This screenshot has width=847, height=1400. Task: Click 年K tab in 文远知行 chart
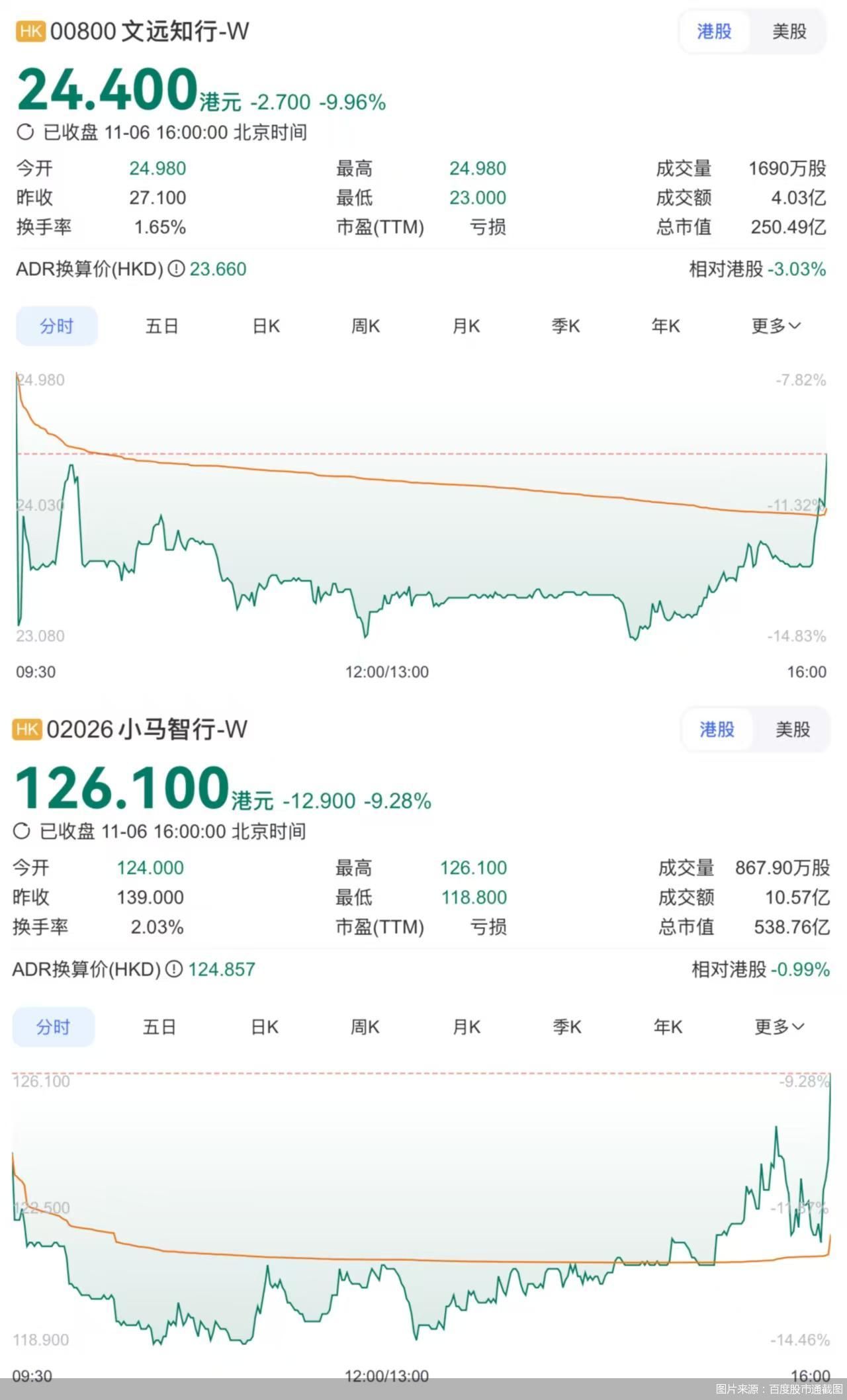pyautogui.click(x=665, y=326)
